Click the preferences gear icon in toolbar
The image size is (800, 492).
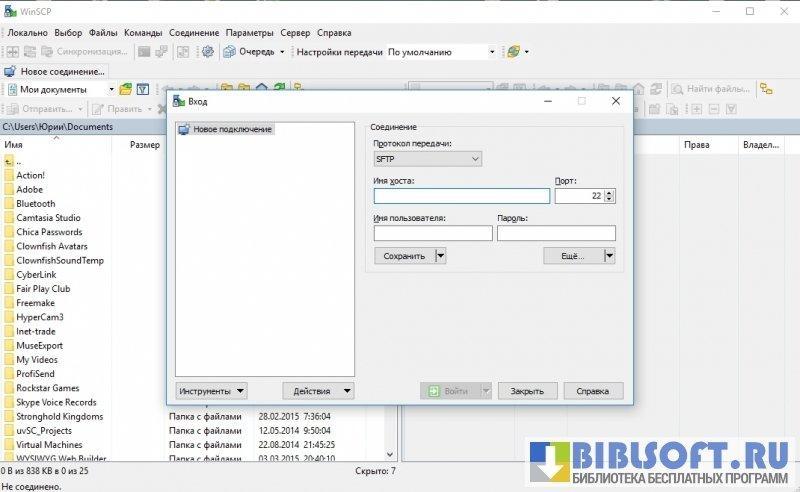point(208,52)
